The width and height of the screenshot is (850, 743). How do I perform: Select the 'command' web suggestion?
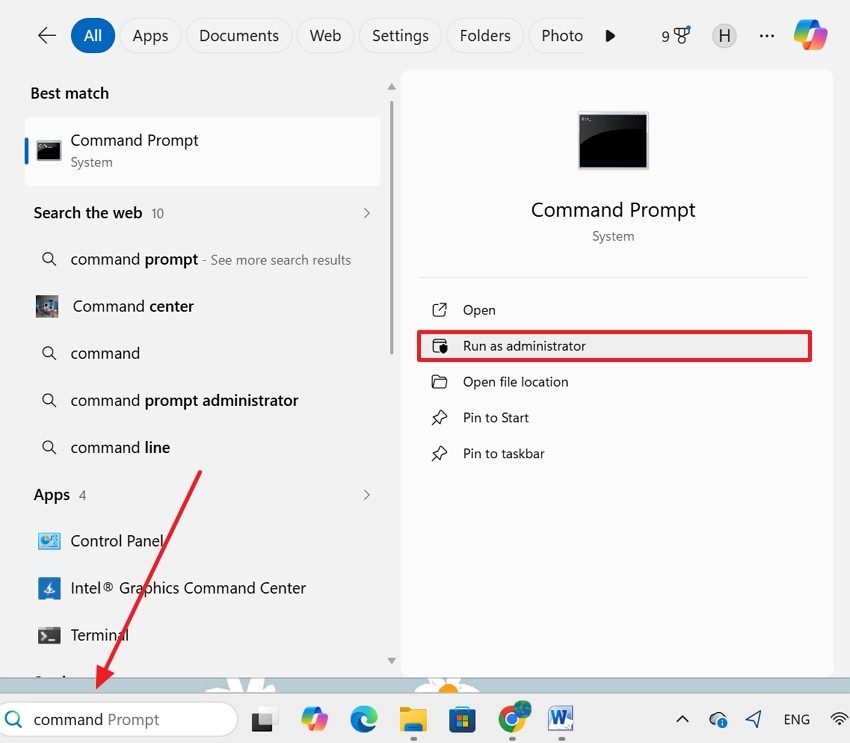pyautogui.click(x=203, y=353)
